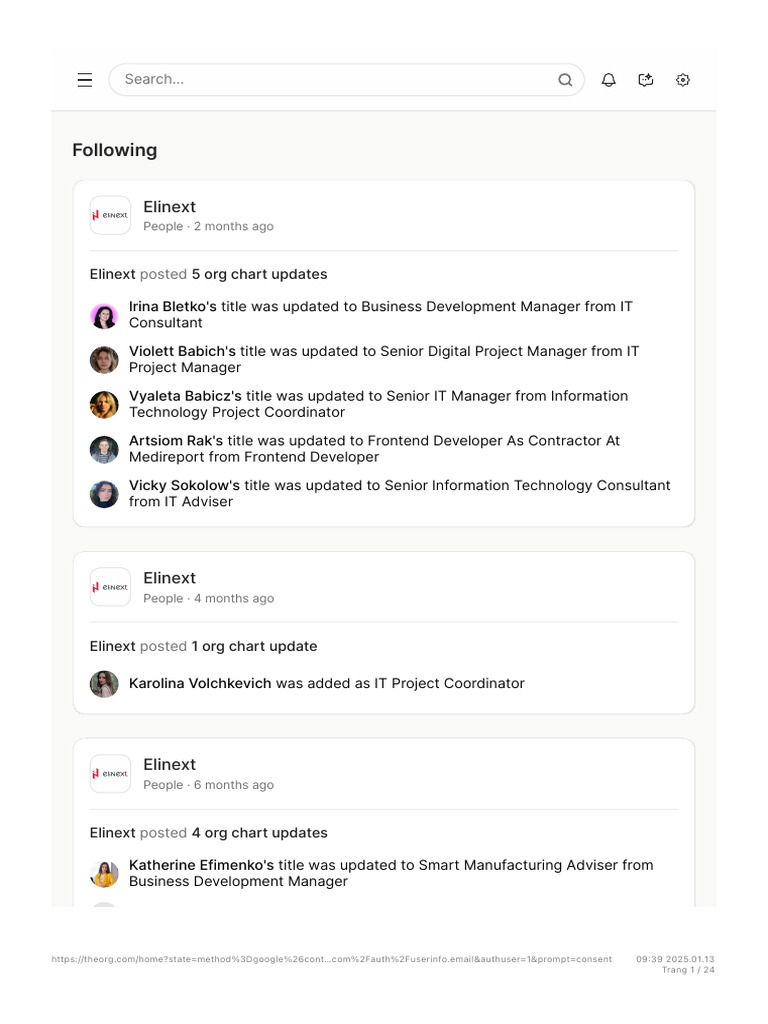Open Artsiom Rak's profile link
Screen dimensions: 768x1024
[x=175, y=441]
